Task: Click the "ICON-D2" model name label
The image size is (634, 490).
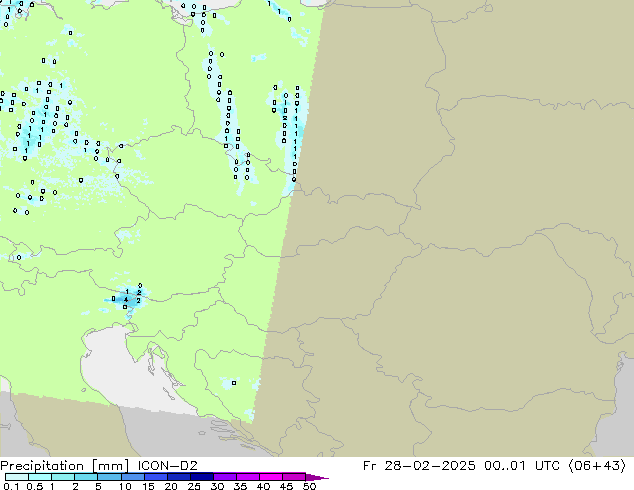Action: point(167,466)
